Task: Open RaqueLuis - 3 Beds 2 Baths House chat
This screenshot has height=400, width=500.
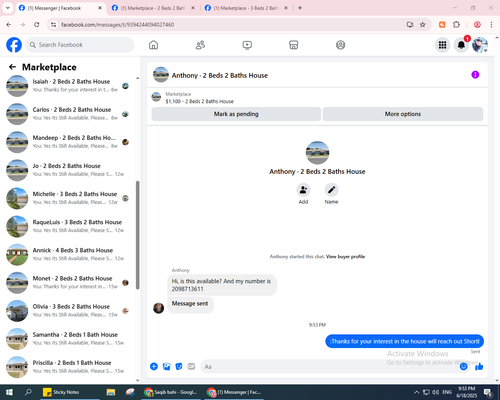Action: coord(68,226)
